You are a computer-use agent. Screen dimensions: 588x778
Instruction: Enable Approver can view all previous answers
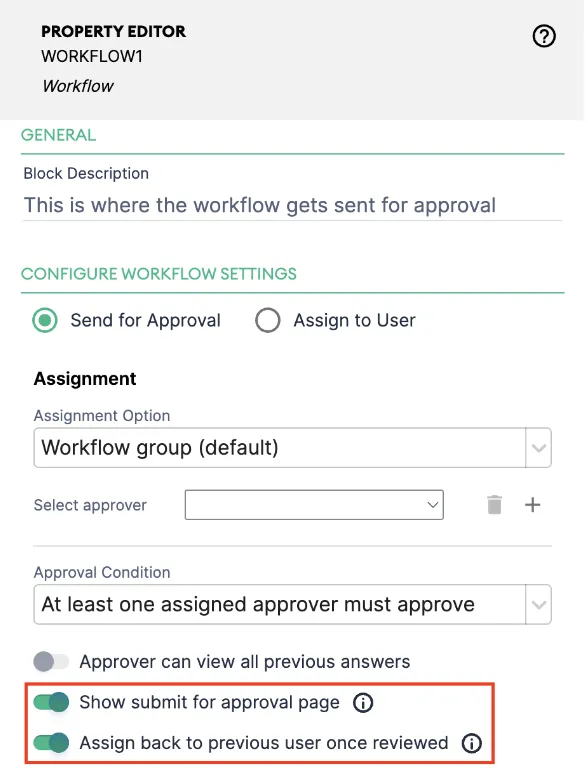(x=51, y=661)
